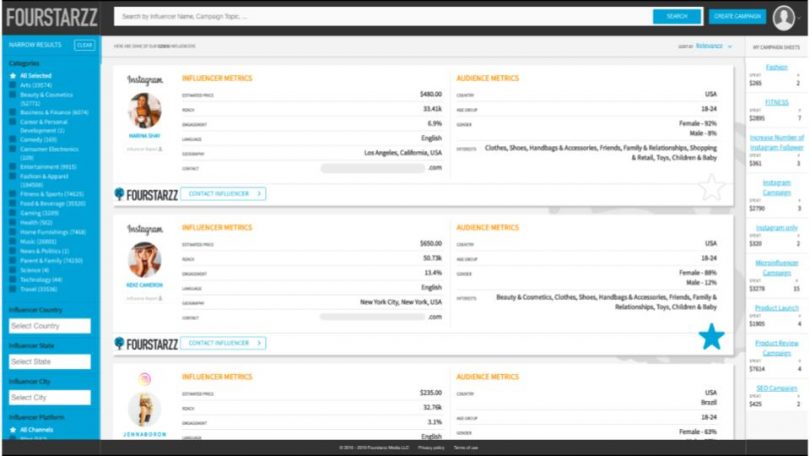Open the Terms of use footer link
Screen dimensions: 810x456
(x=465, y=448)
